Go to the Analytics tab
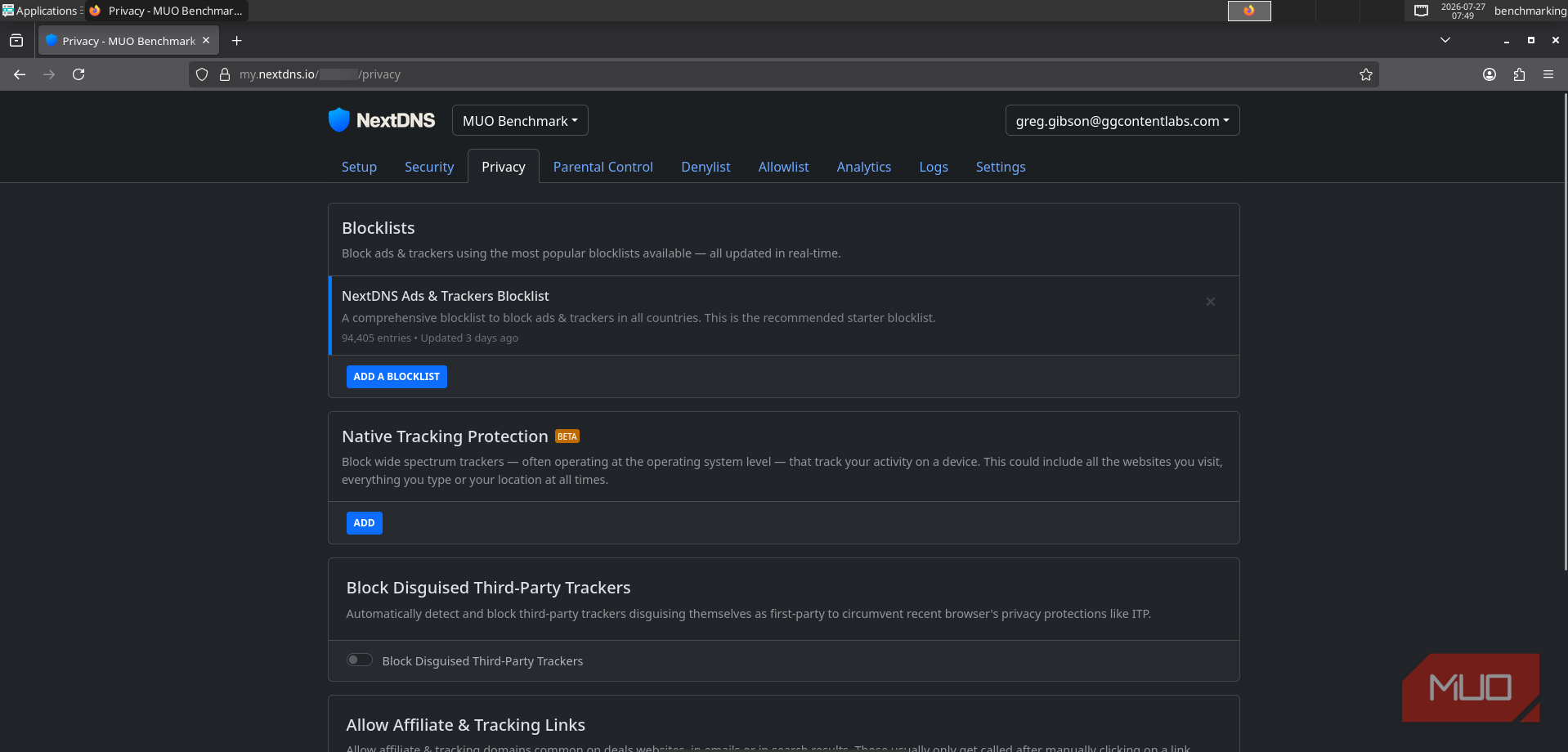This screenshot has height=752, width=1568. [x=864, y=167]
